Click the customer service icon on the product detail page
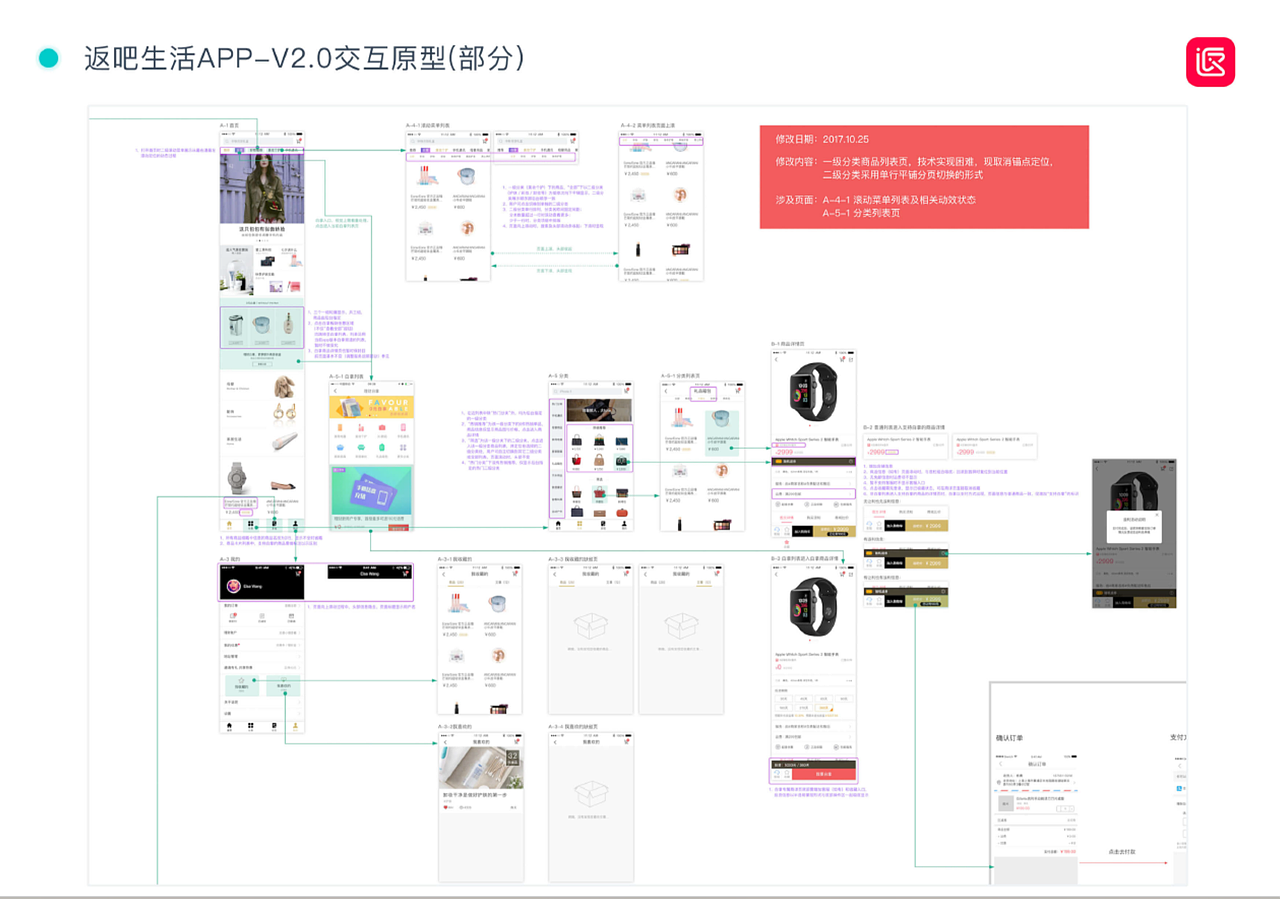This screenshot has width=1280, height=899. pos(777,531)
